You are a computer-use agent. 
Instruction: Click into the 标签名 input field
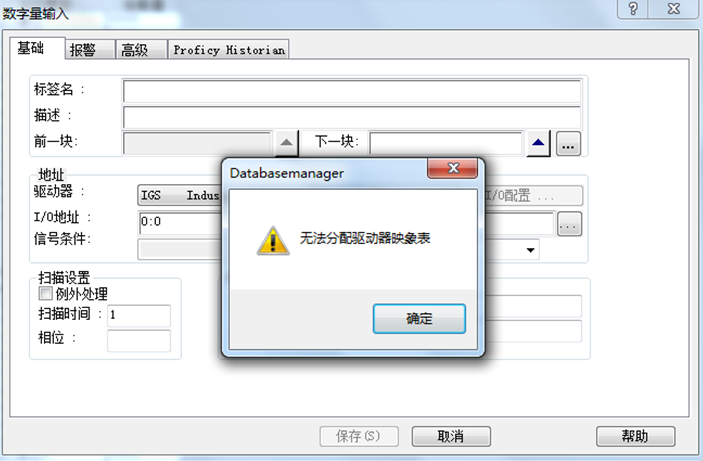[352, 91]
